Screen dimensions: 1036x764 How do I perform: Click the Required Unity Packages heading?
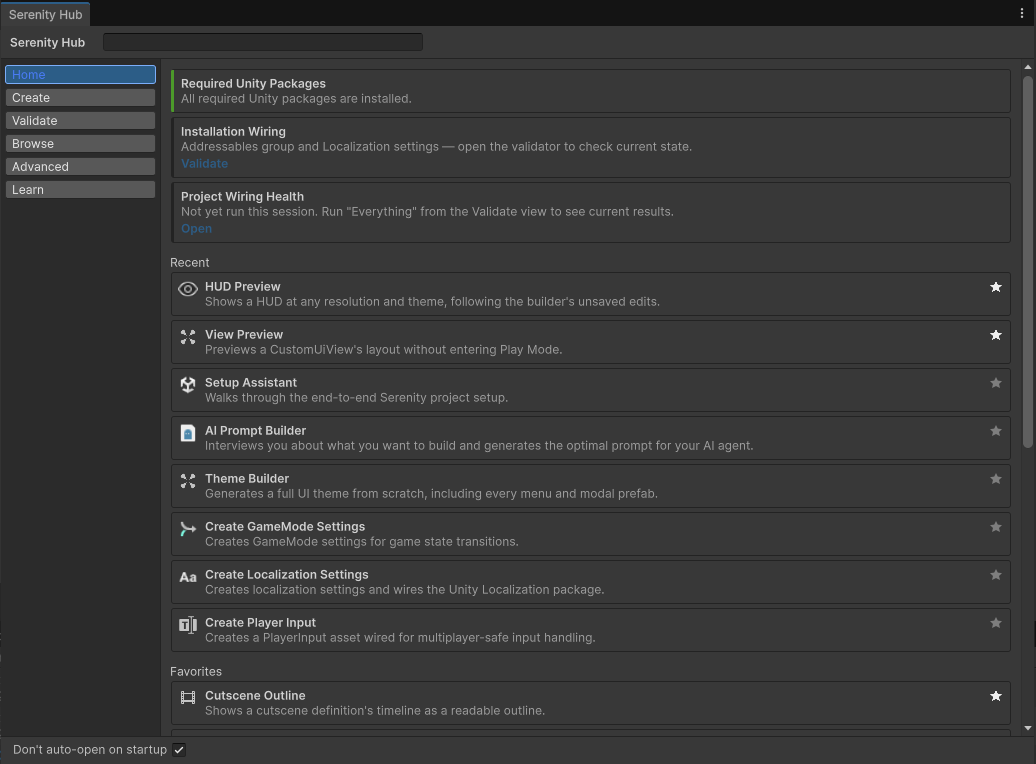(x=253, y=84)
